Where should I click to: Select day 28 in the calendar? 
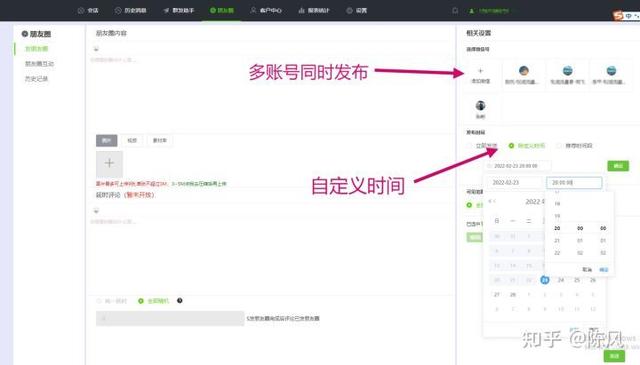[x=513, y=294]
